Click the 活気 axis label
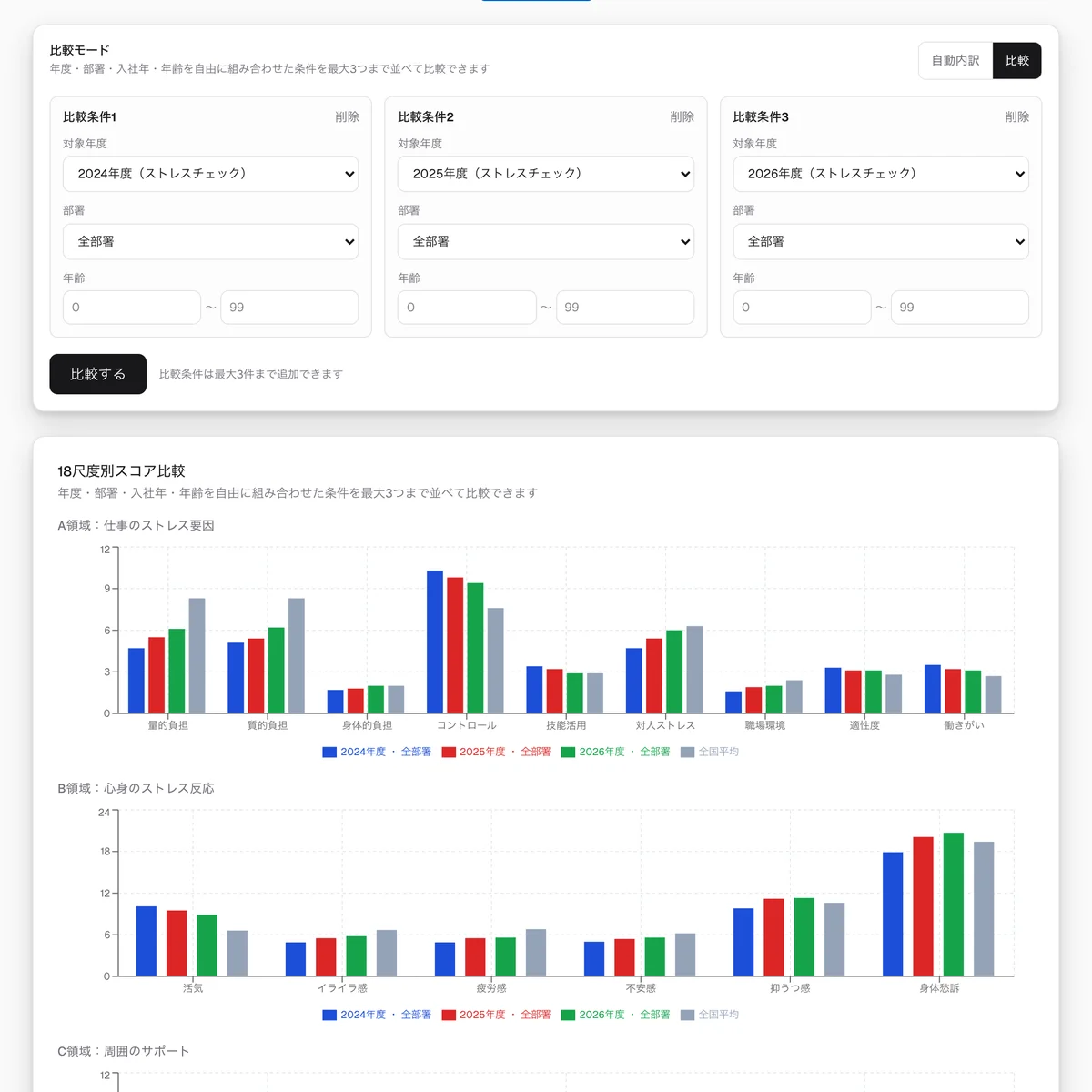Image resolution: width=1092 pixels, height=1092 pixels. coord(193,989)
